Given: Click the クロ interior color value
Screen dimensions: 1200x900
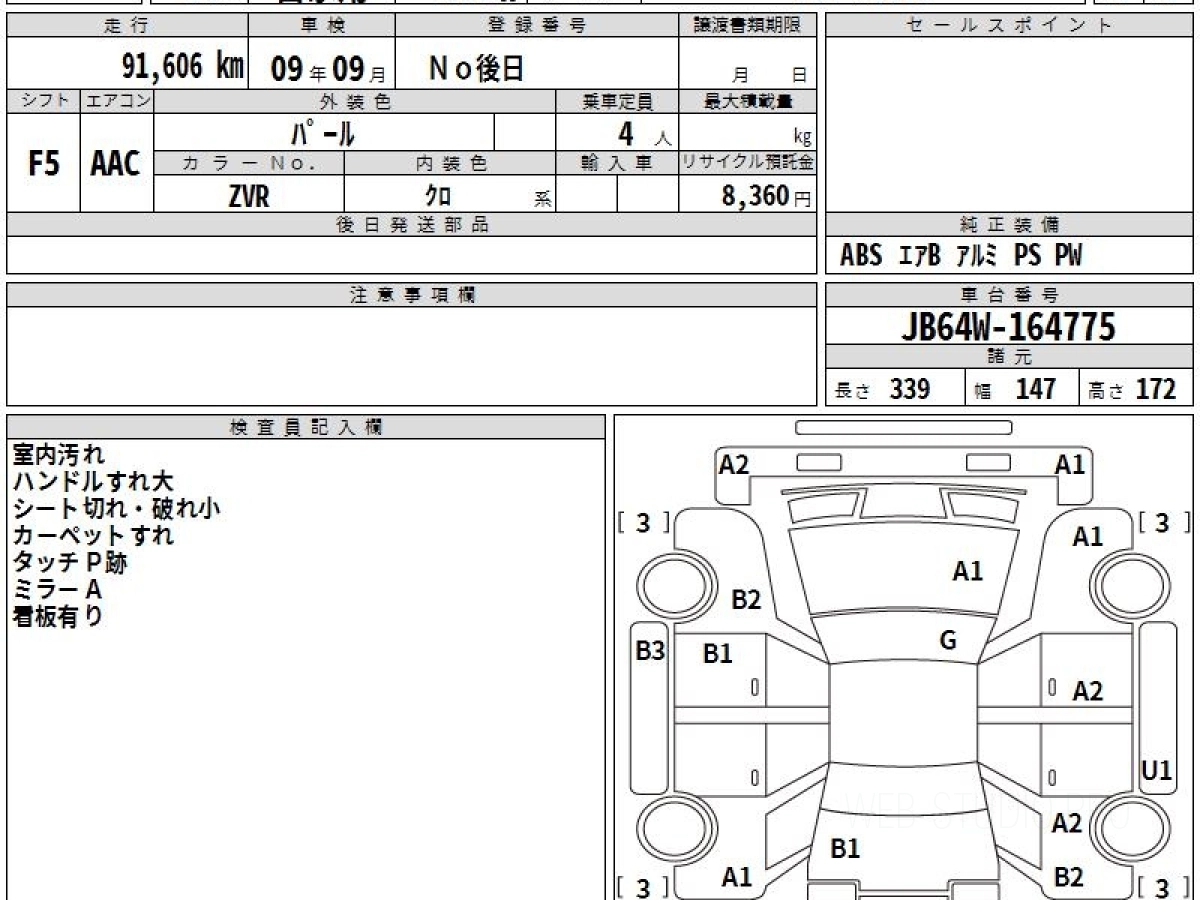Looking at the screenshot, I should 438,196.
